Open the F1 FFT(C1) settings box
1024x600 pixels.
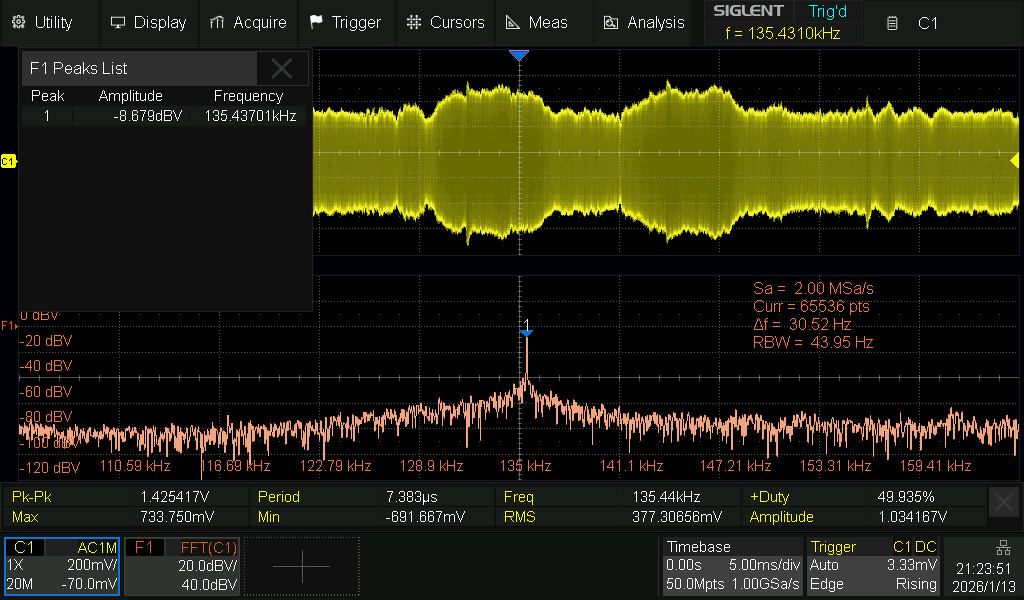[x=182, y=566]
